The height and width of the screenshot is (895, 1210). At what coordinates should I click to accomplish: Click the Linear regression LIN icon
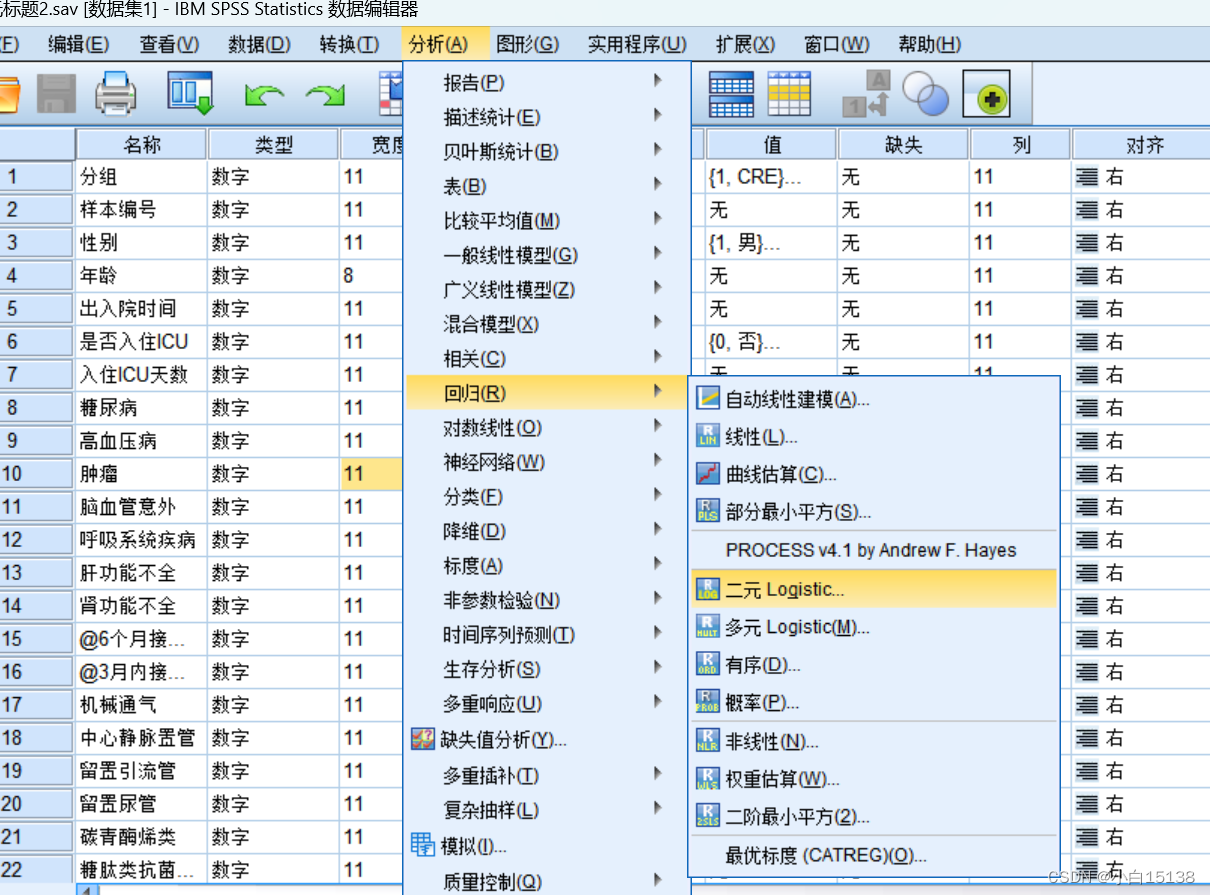point(708,437)
